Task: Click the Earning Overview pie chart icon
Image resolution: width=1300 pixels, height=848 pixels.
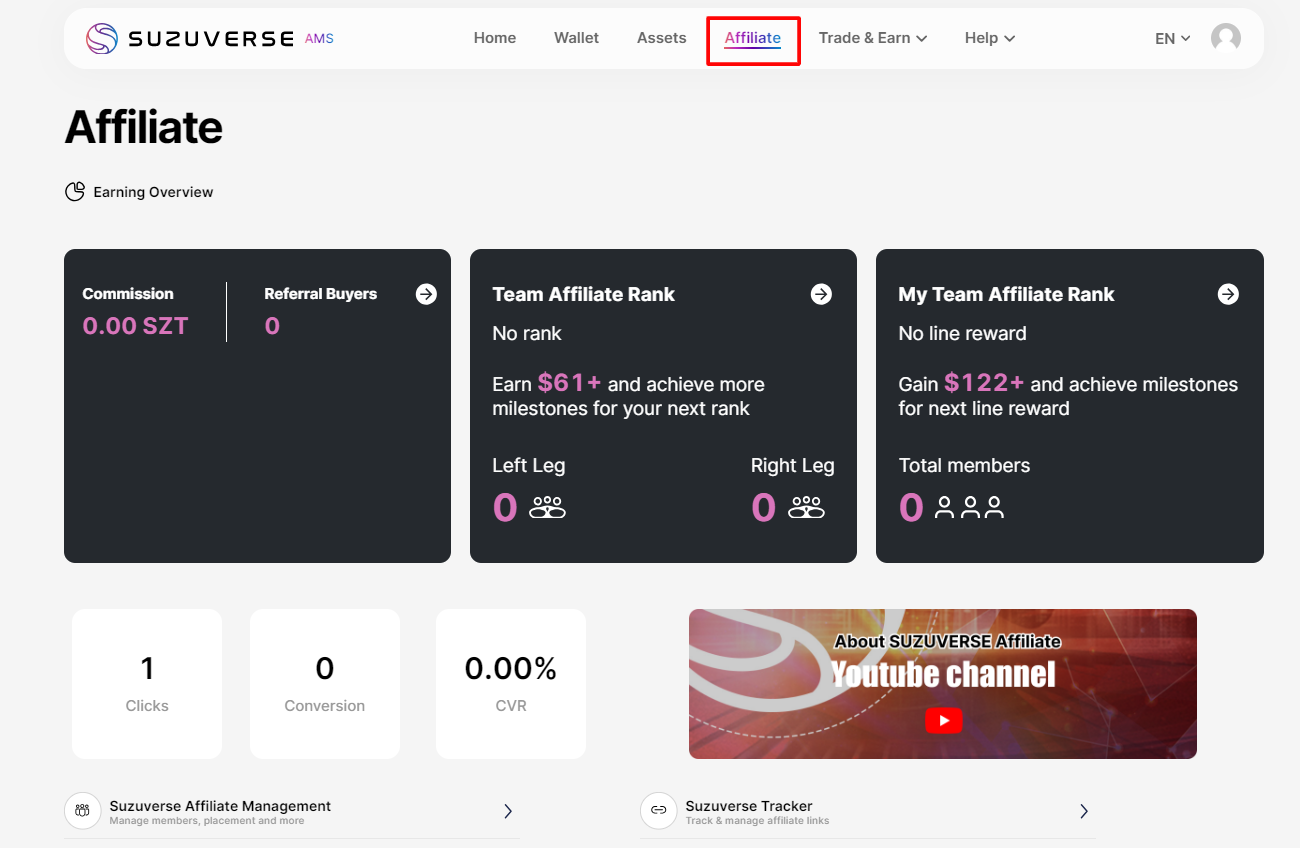Action: point(75,192)
